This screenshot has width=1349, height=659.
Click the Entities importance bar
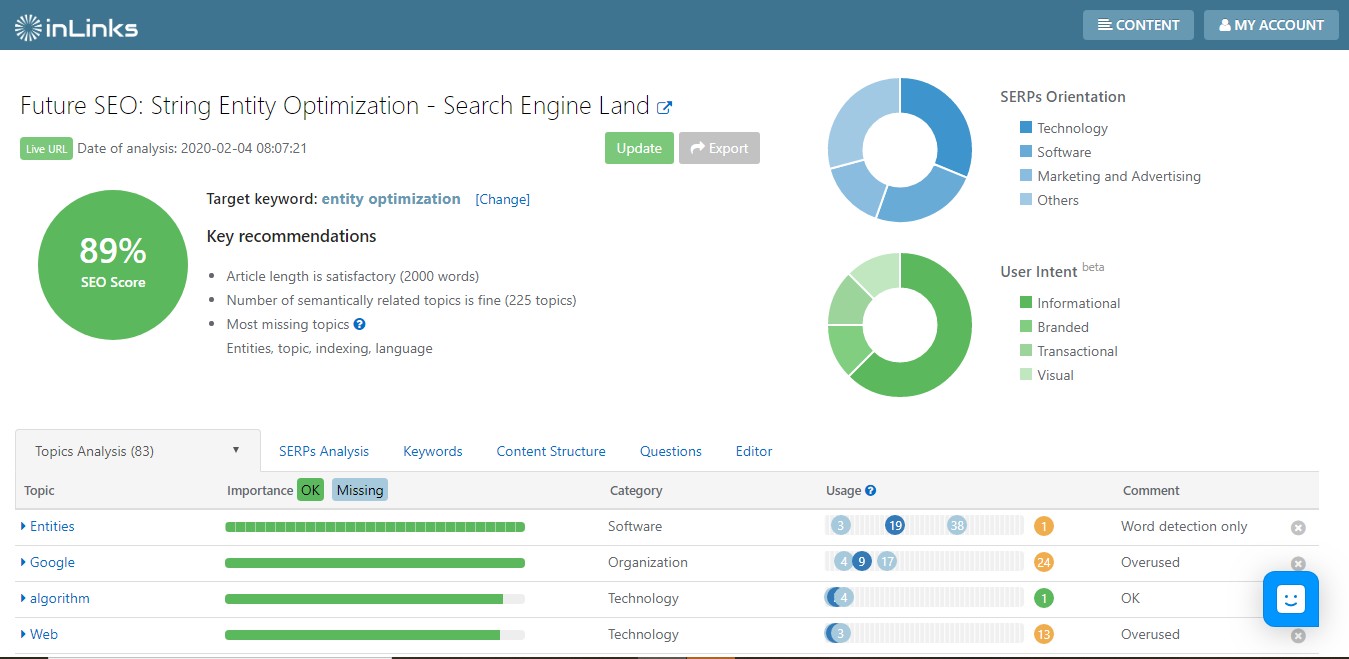coord(375,527)
